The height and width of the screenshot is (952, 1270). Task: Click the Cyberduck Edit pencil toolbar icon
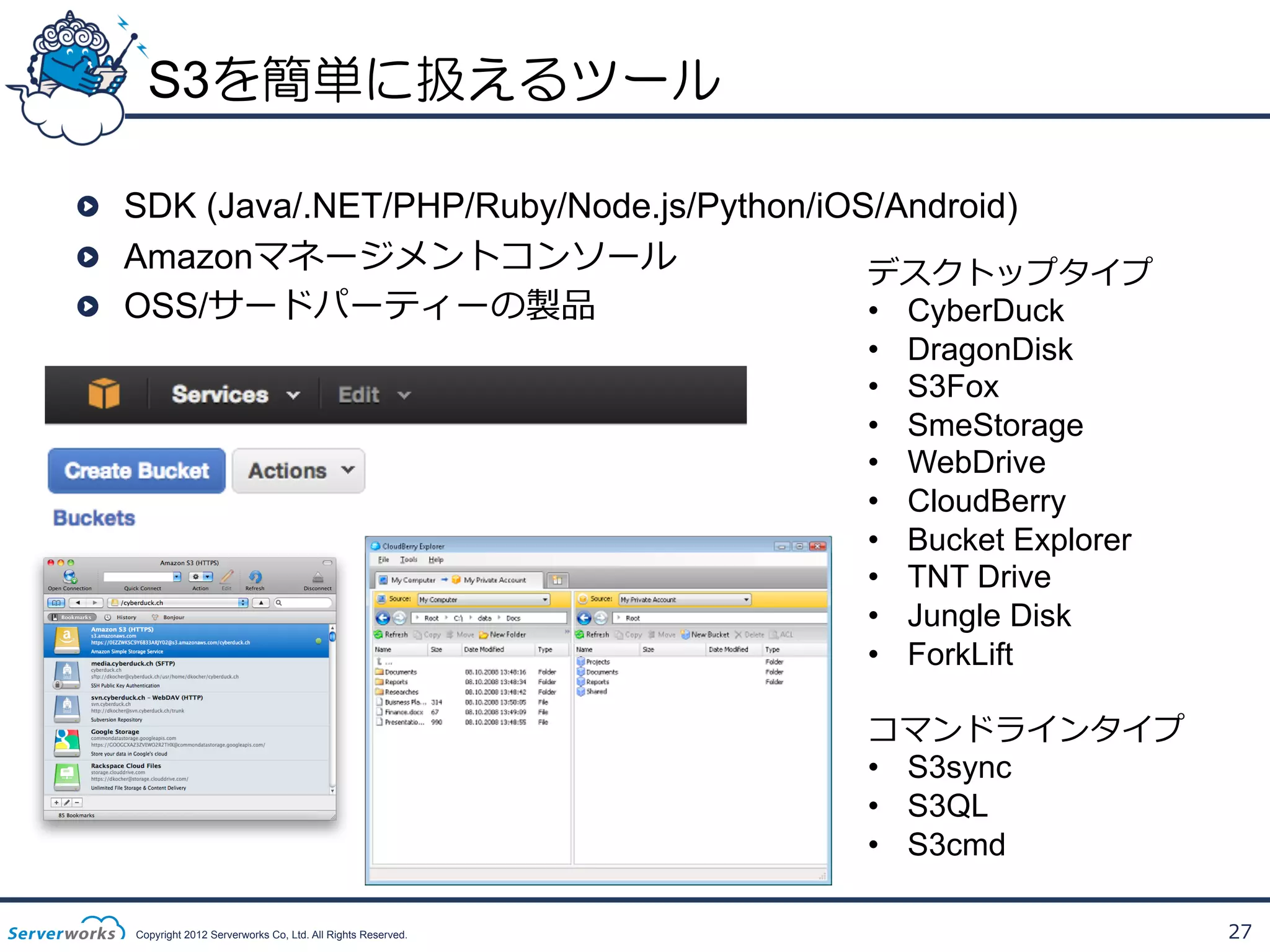(x=227, y=576)
